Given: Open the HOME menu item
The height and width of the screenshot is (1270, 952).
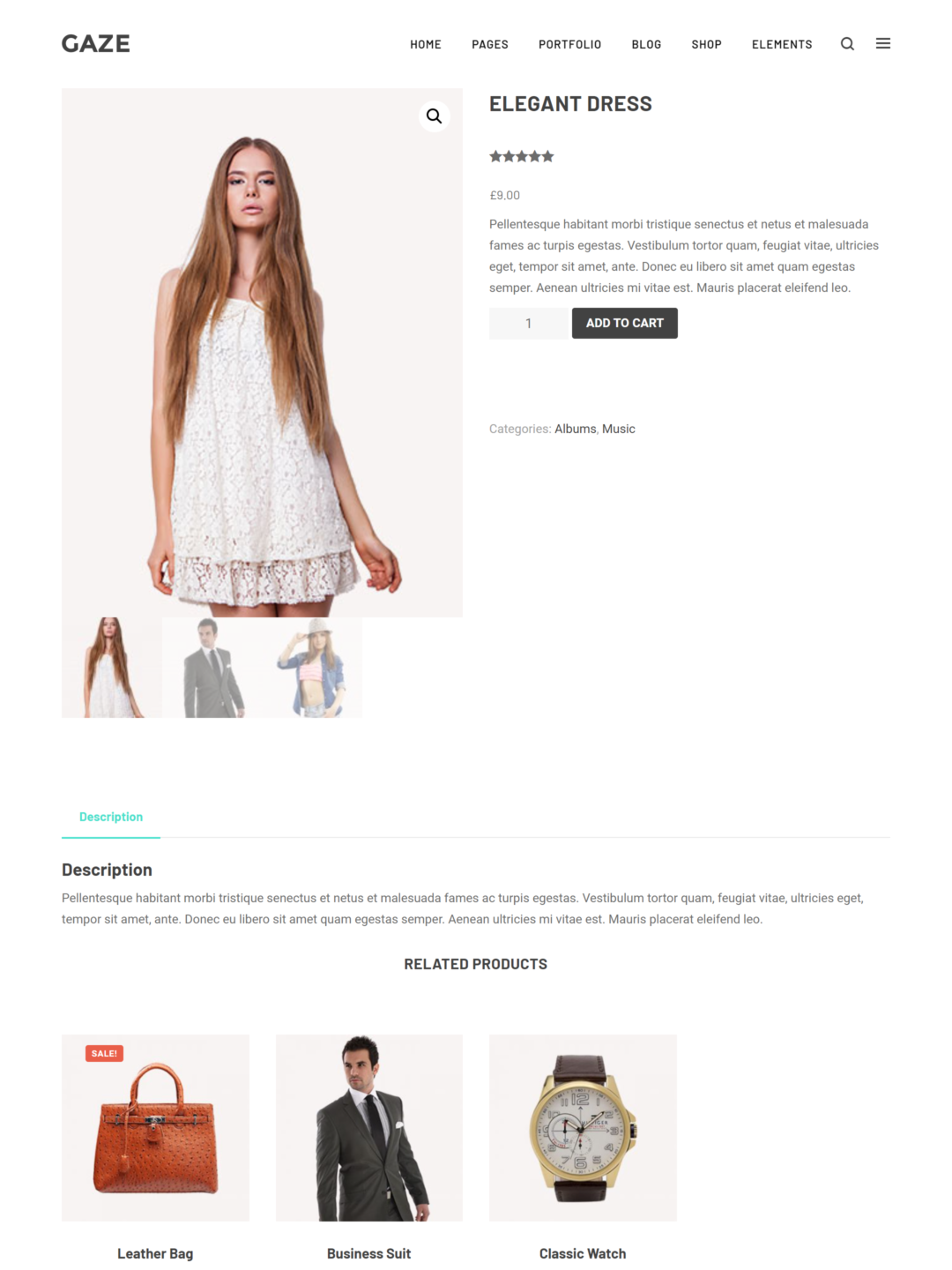Looking at the screenshot, I should pos(426,44).
